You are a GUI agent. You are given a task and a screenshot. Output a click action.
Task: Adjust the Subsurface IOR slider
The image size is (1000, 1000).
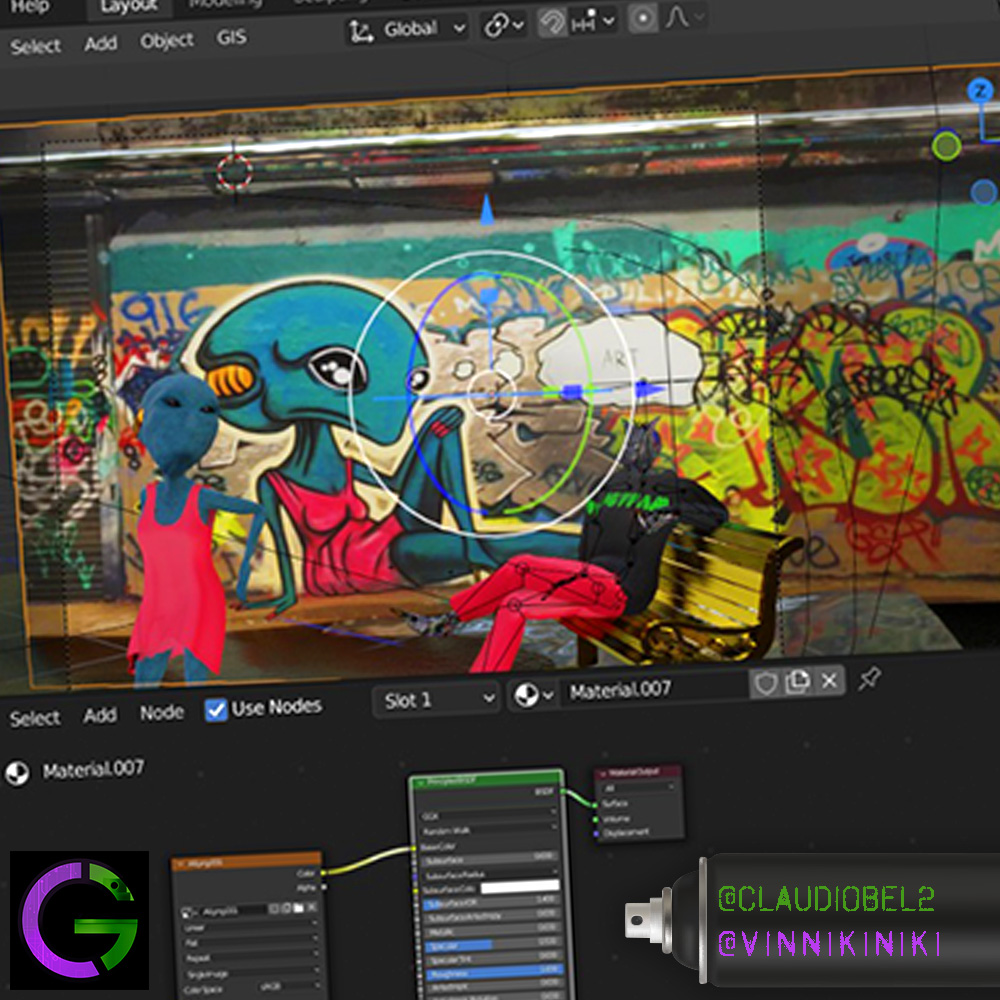tap(491, 902)
